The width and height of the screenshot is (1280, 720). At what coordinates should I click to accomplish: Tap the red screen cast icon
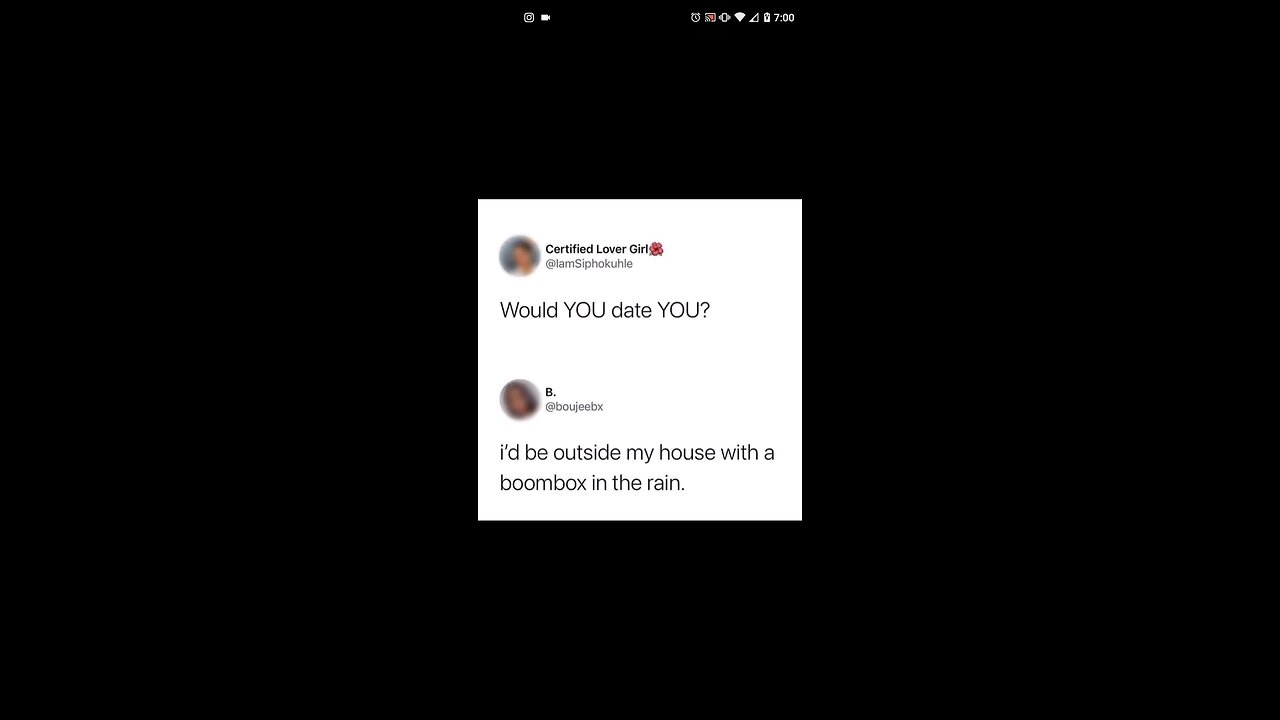pyautogui.click(x=710, y=17)
